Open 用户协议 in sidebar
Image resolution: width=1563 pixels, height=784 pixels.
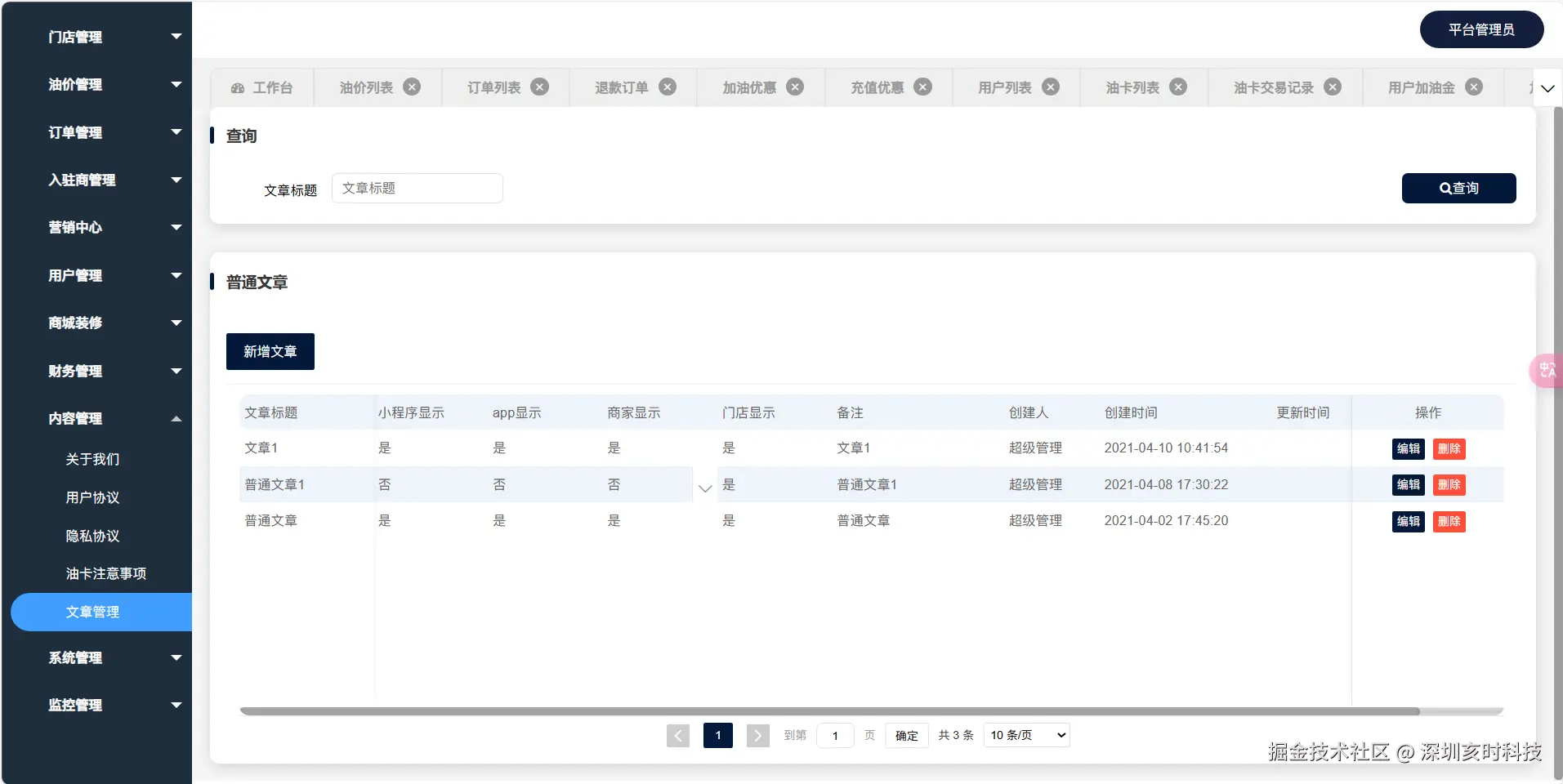click(x=92, y=497)
